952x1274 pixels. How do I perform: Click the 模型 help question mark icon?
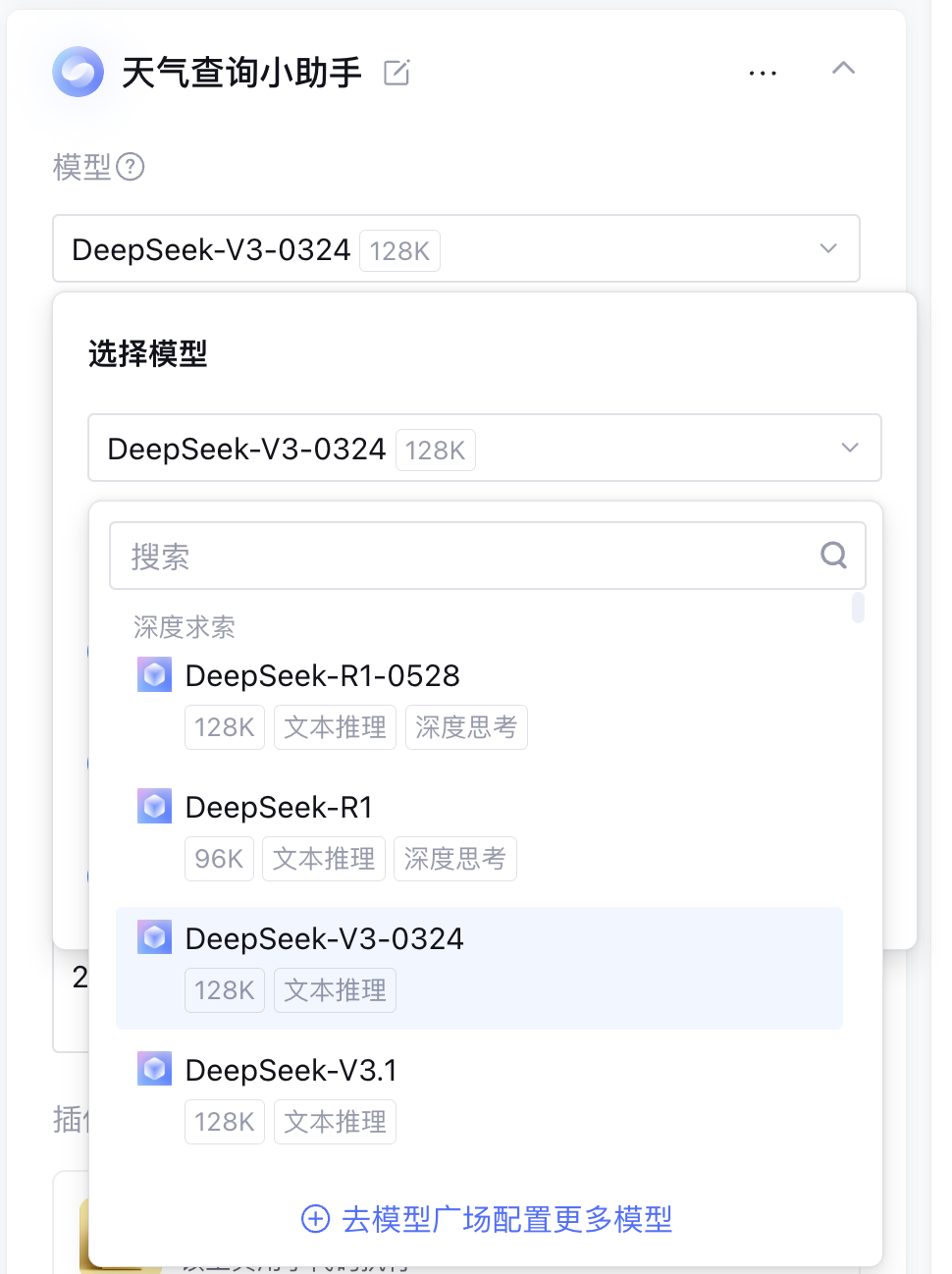click(x=131, y=167)
